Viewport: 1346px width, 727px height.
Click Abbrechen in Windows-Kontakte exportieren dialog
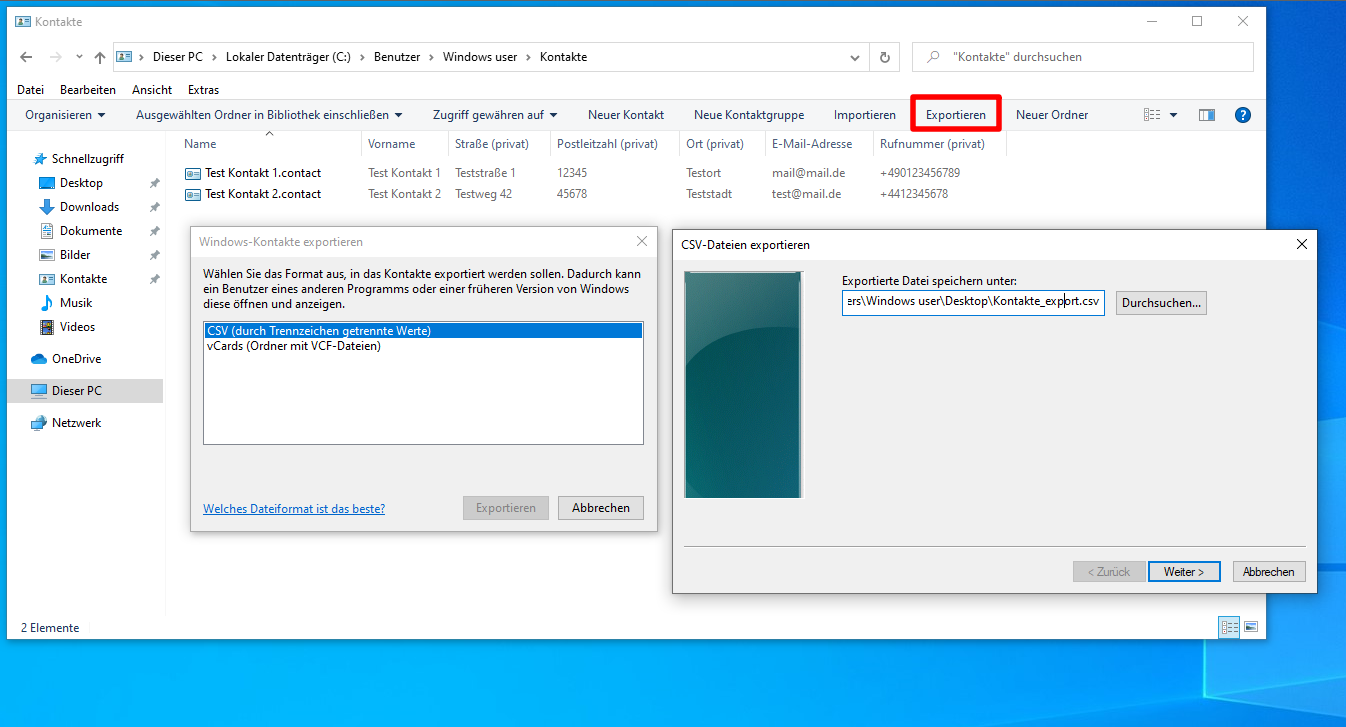click(601, 508)
